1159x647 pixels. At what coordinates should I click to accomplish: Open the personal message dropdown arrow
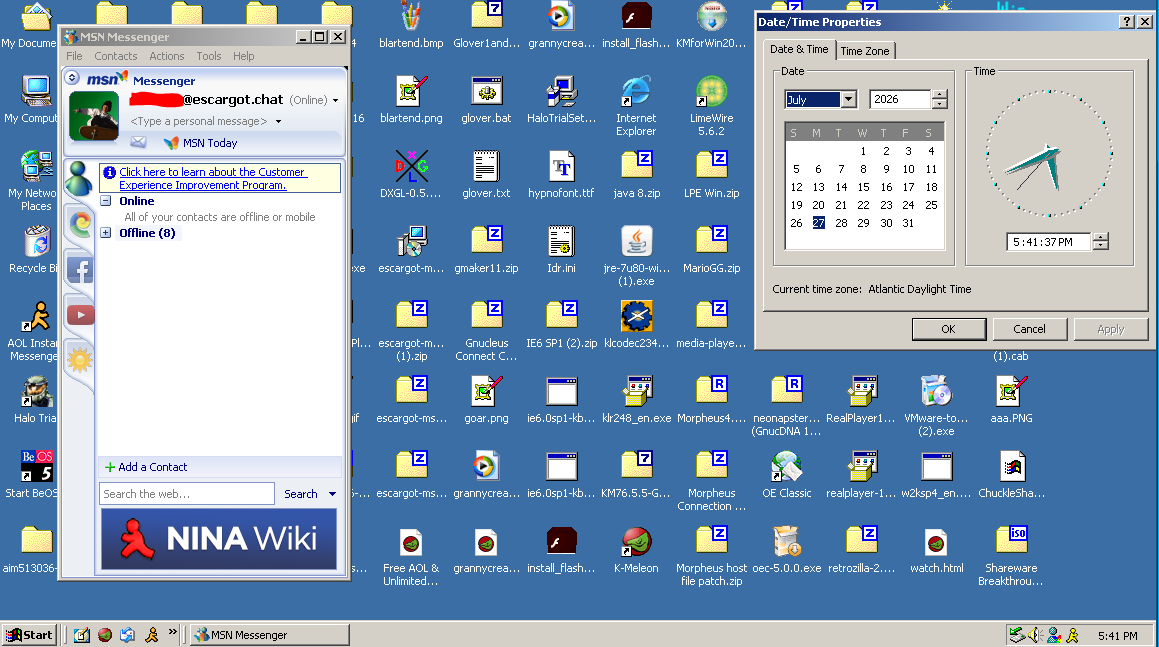click(x=279, y=121)
